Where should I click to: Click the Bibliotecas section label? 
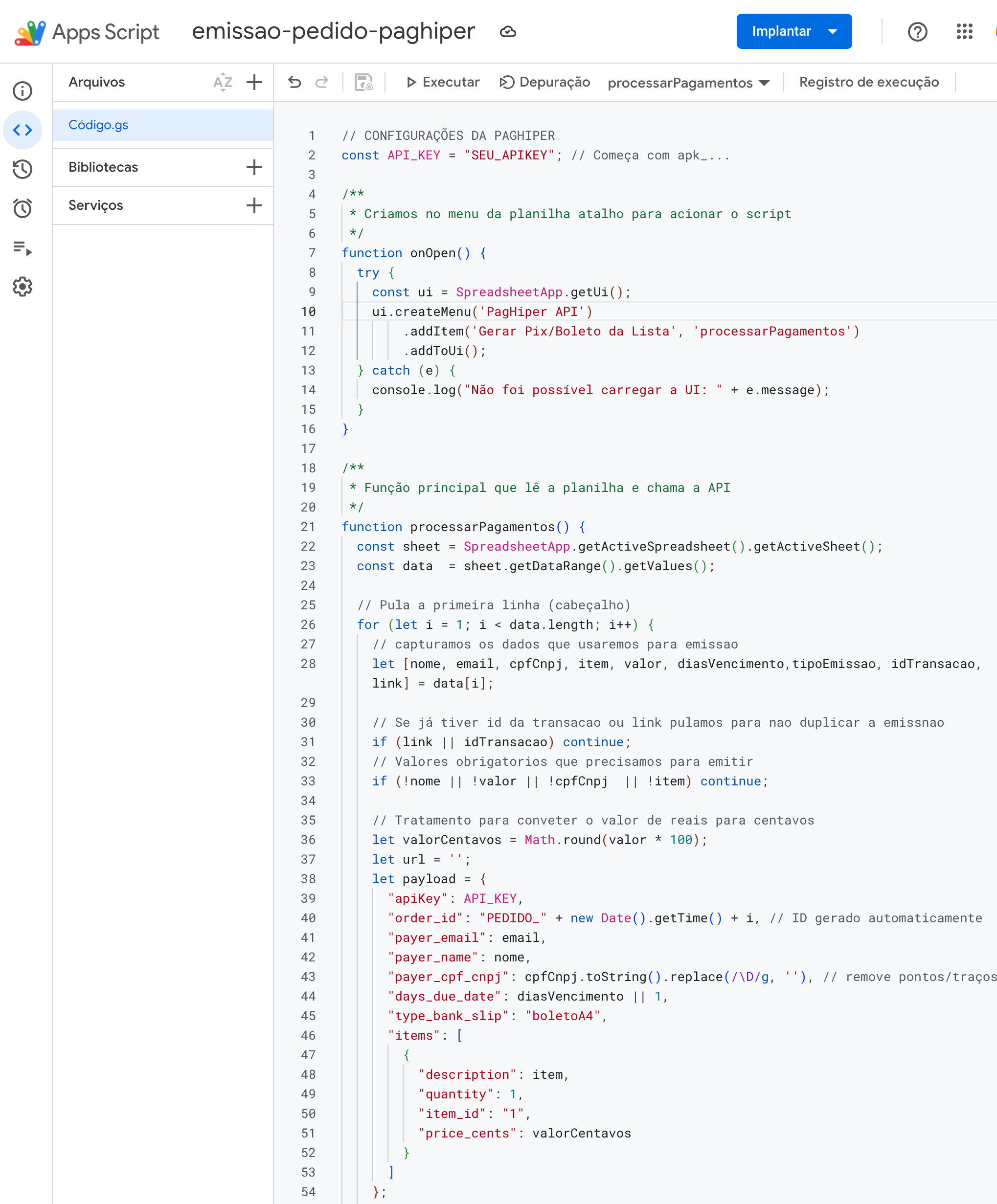pyautogui.click(x=103, y=167)
